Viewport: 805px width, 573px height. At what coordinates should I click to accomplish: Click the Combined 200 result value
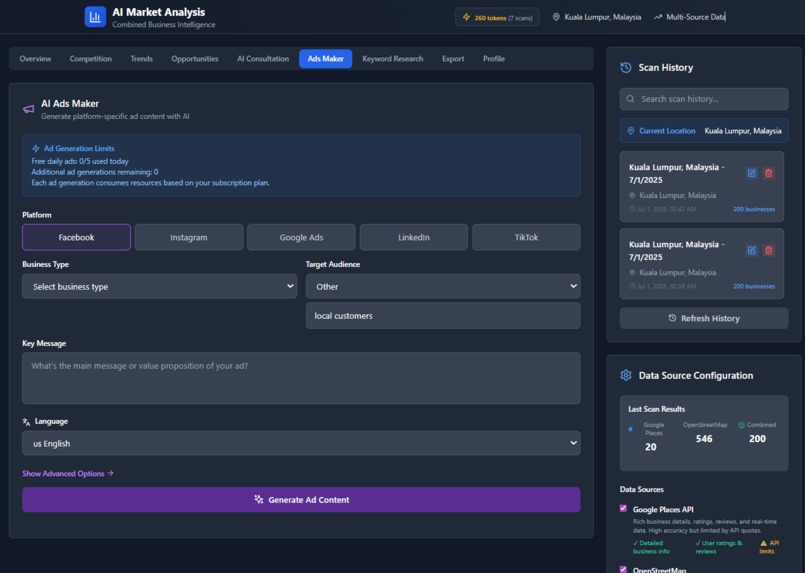tap(757, 438)
